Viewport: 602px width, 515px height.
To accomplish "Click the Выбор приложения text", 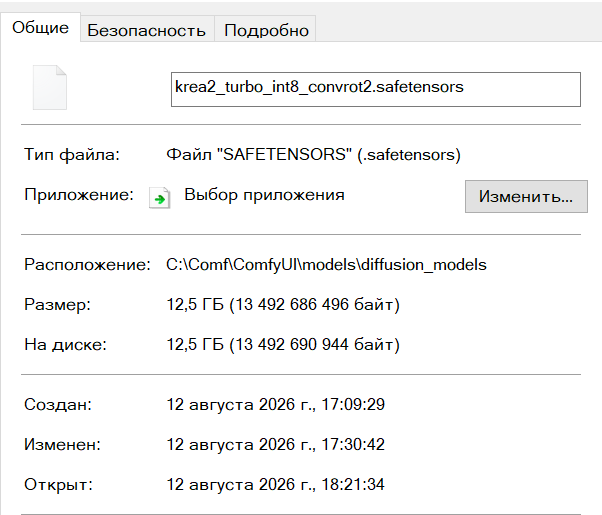I will [x=264, y=195].
